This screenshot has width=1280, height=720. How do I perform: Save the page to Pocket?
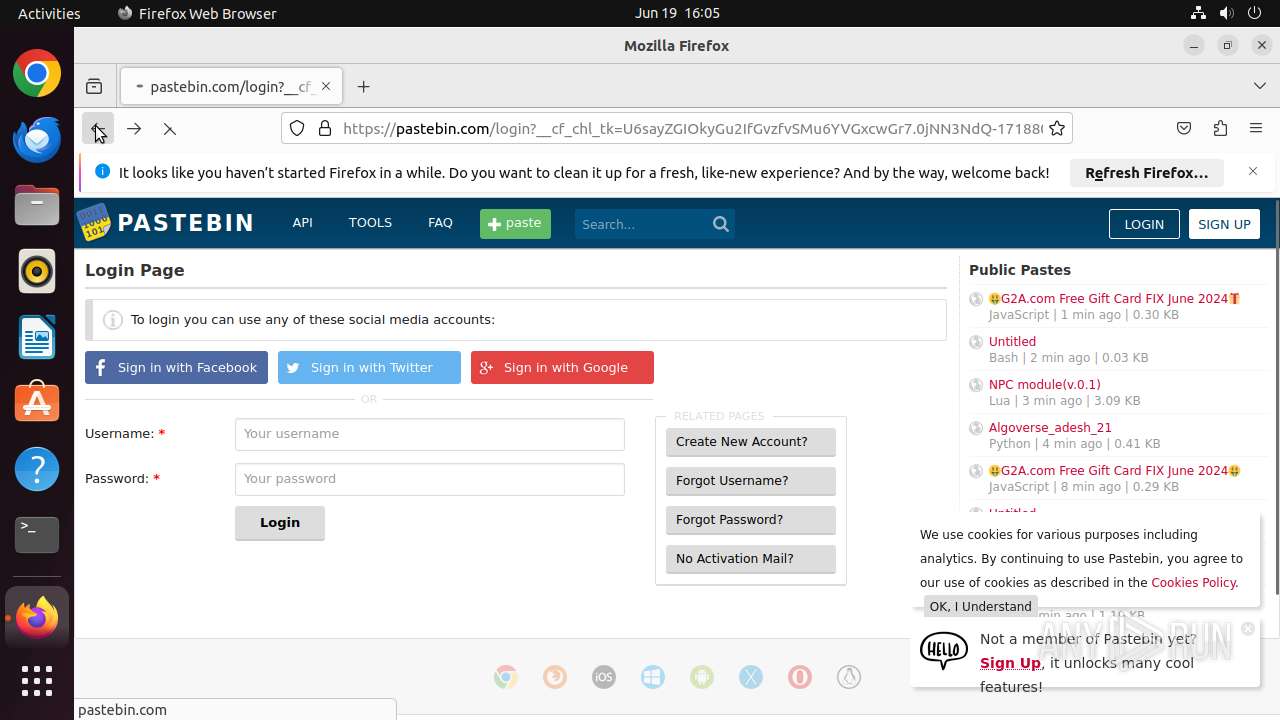(x=1184, y=128)
